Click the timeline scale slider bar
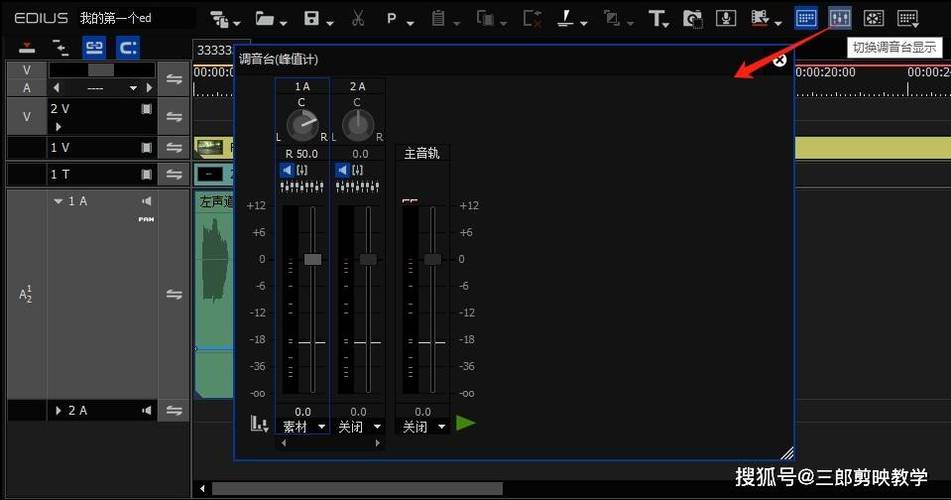 point(101,70)
